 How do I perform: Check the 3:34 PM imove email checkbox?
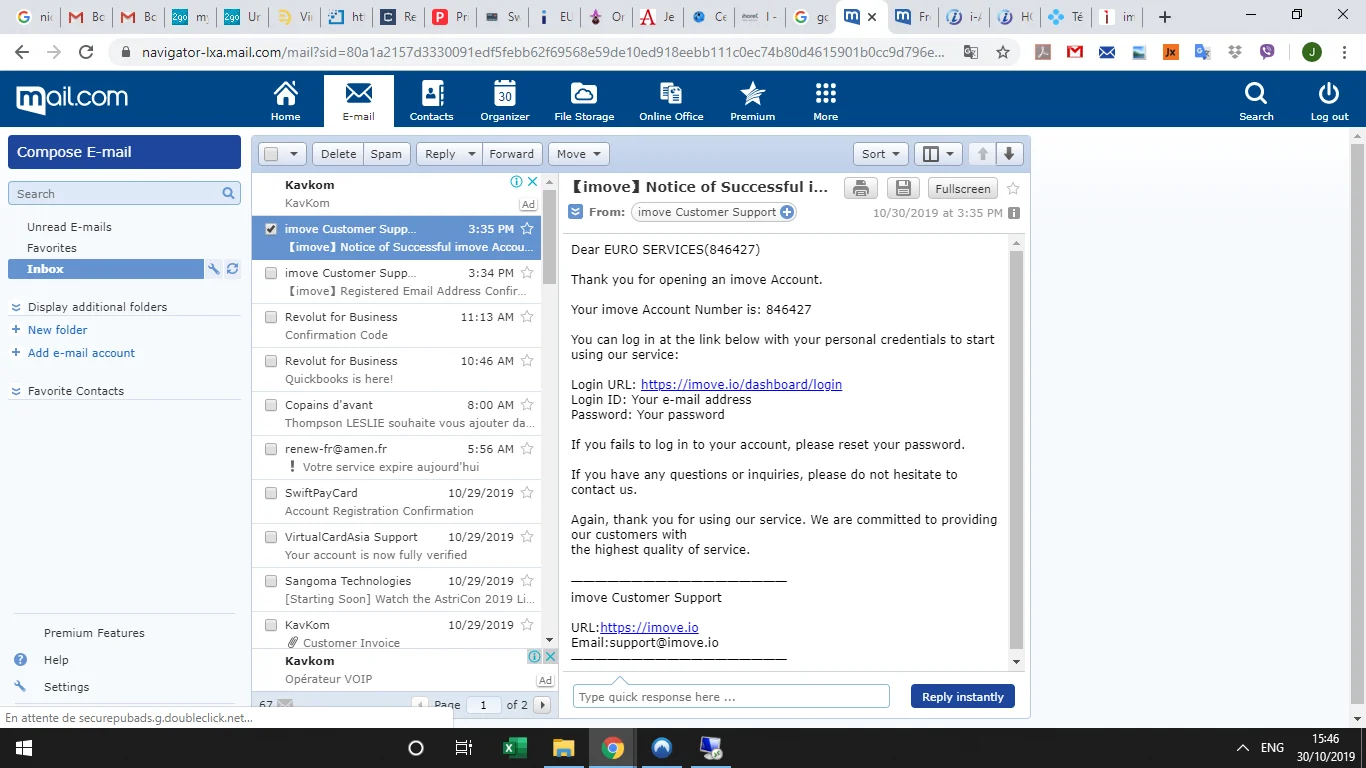point(271,273)
